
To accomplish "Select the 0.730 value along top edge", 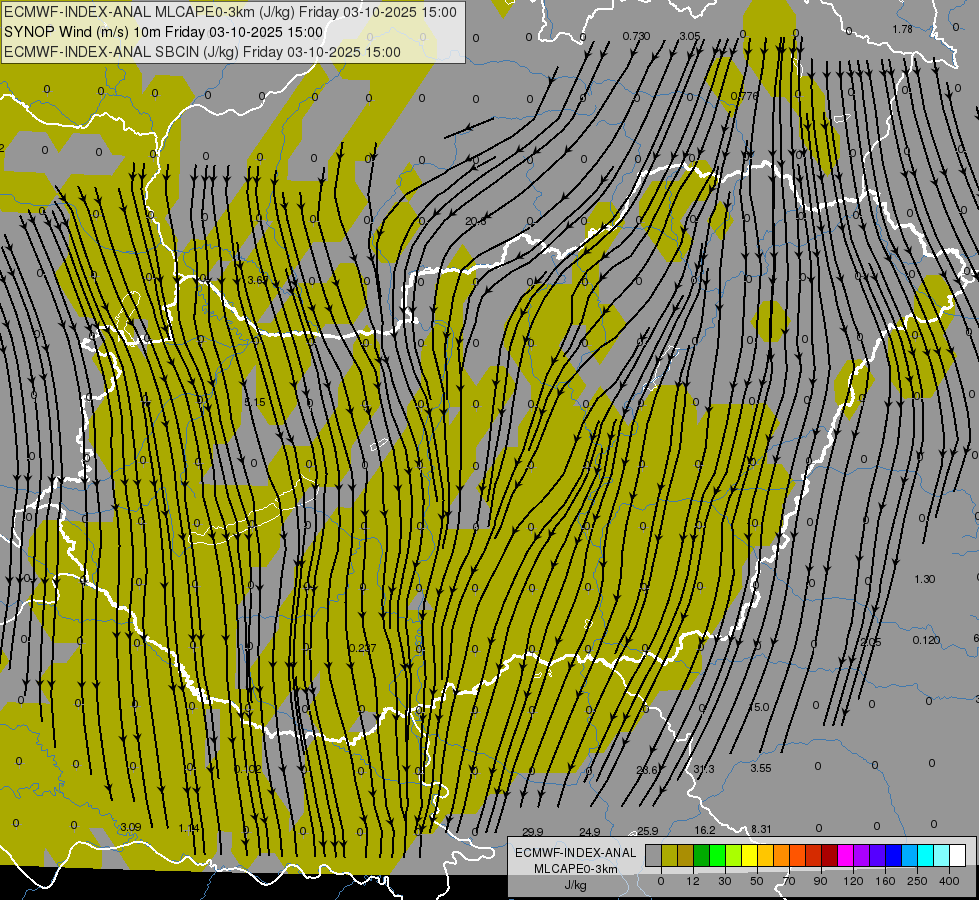I will tap(636, 37).
